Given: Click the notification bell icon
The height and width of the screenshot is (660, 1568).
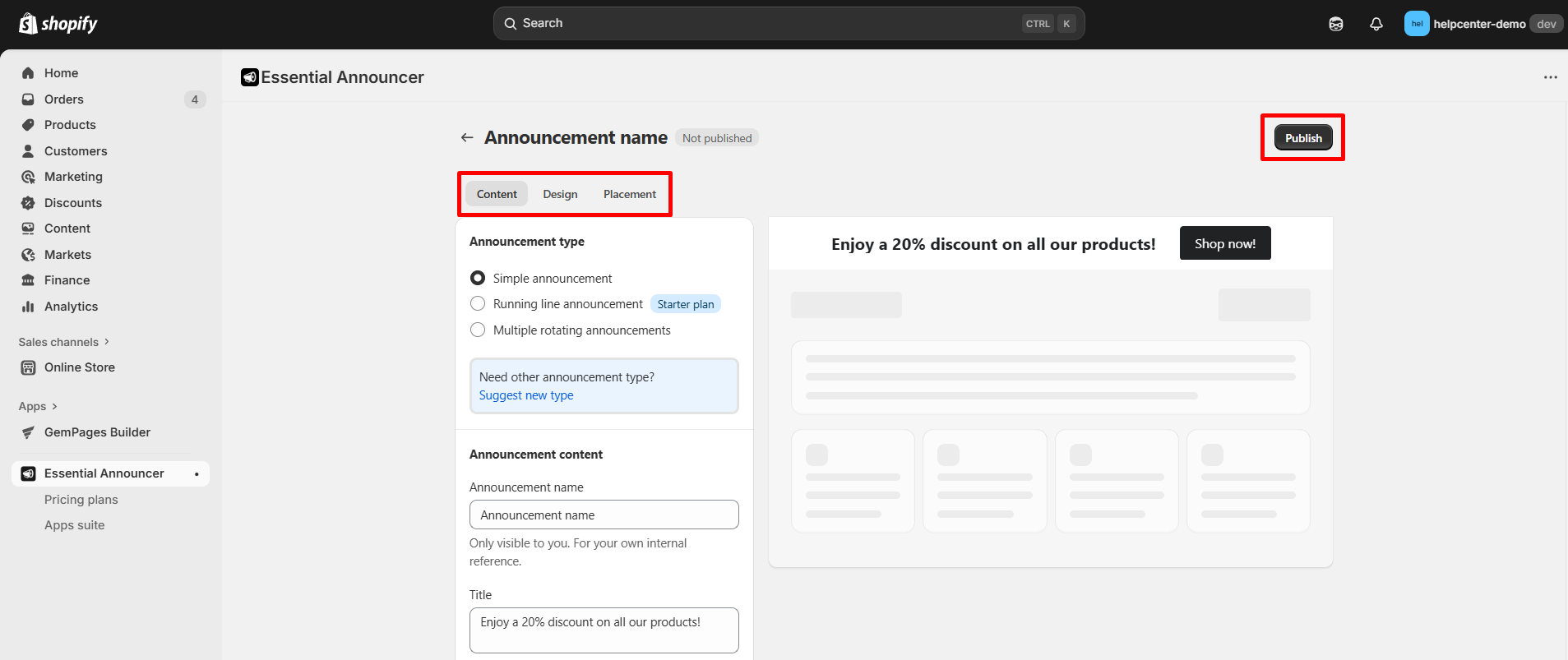Looking at the screenshot, I should click(1376, 24).
